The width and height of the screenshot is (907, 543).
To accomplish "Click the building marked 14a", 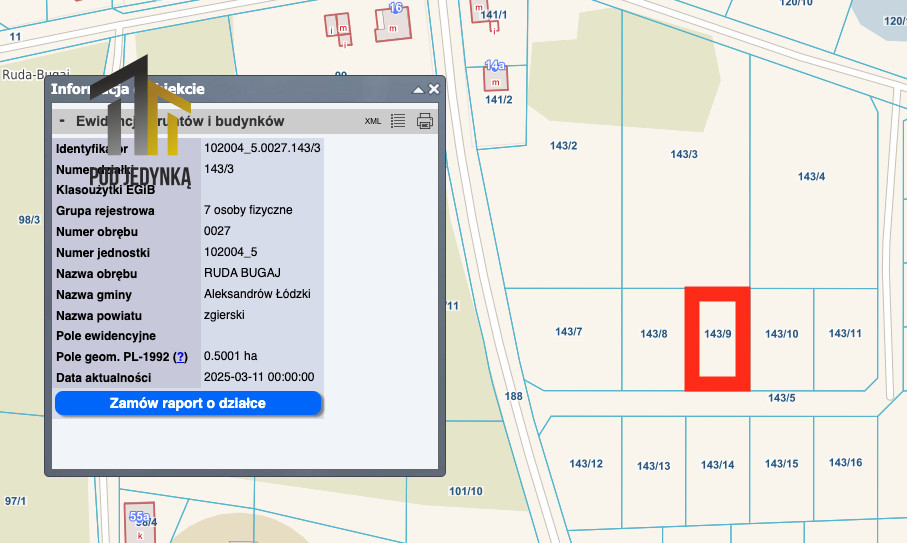I will click(x=496, y=76).
